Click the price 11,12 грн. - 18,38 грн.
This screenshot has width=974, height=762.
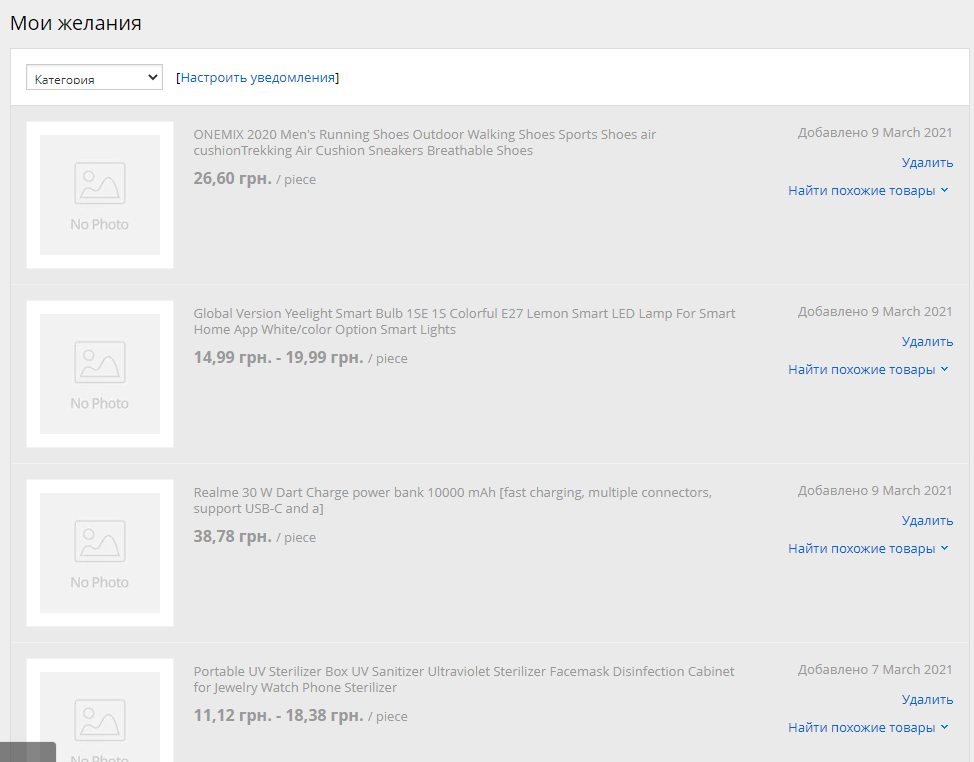278,715
